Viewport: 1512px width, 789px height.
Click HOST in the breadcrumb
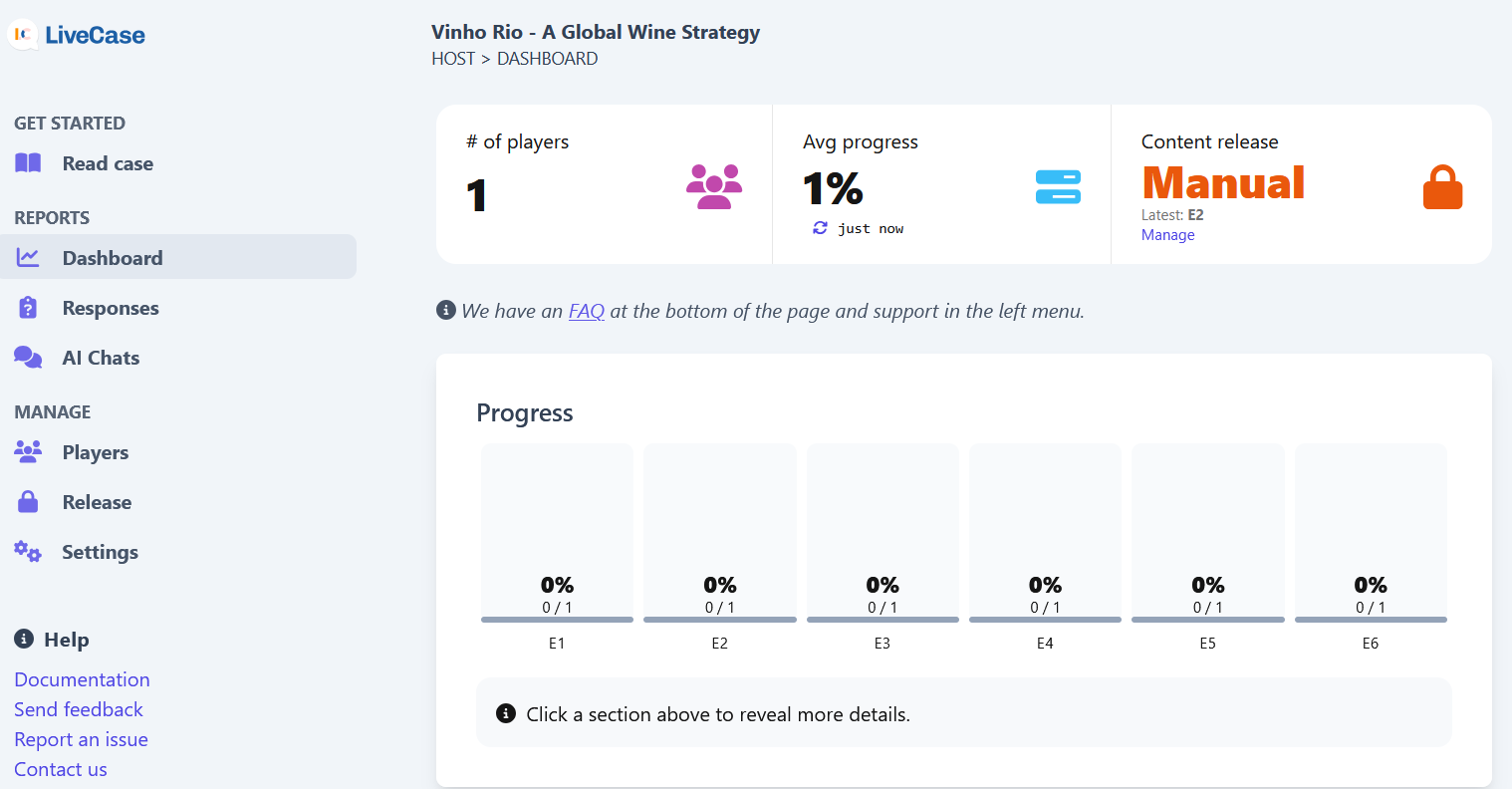[453, 58]
